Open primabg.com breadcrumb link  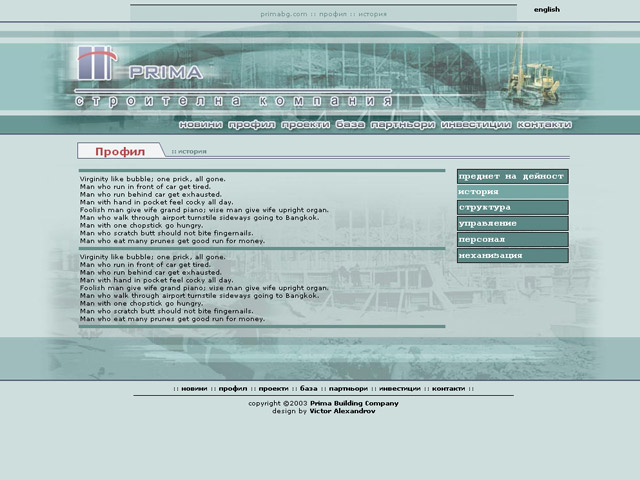point(284,14)
